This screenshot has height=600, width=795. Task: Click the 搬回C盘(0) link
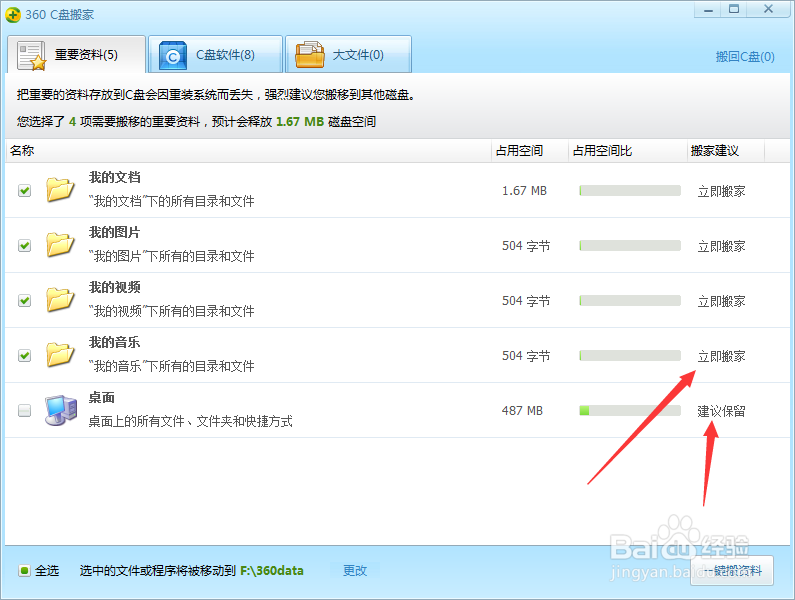click(745, 57)
